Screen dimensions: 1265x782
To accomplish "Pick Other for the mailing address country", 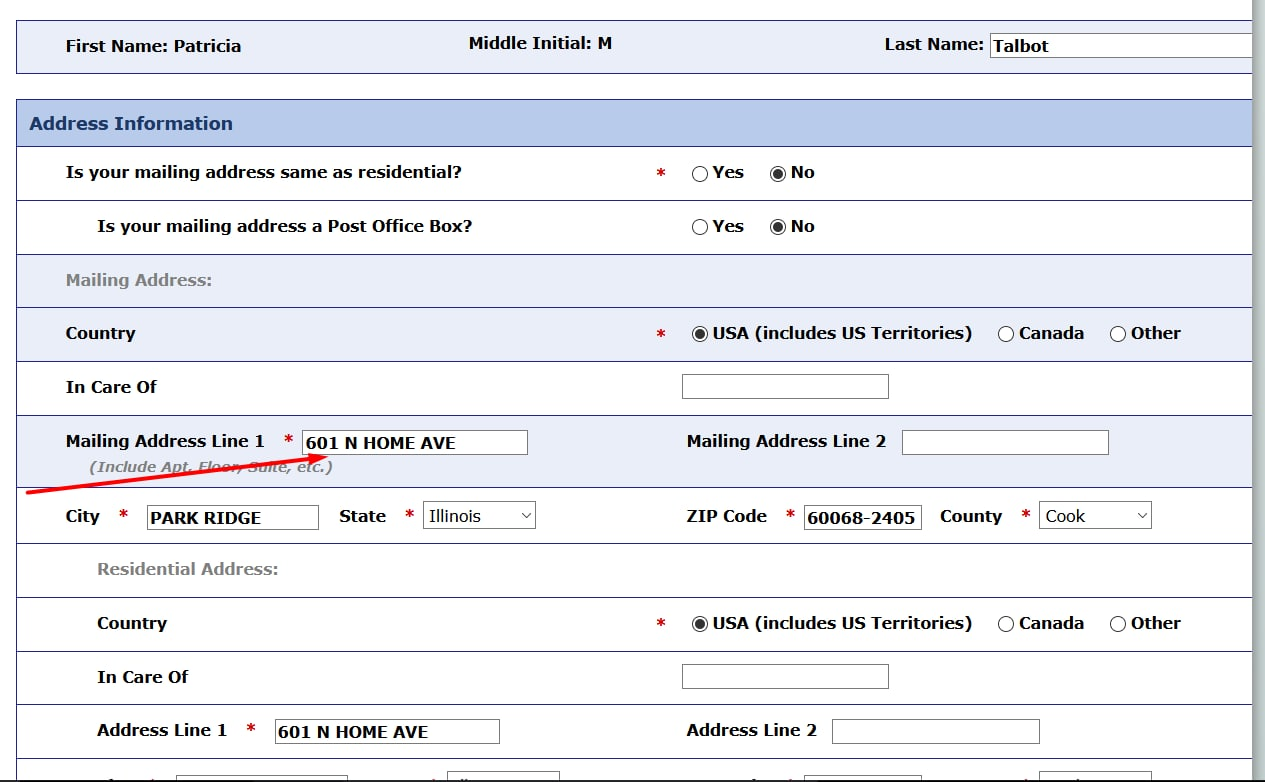I will coord(1118,334).
